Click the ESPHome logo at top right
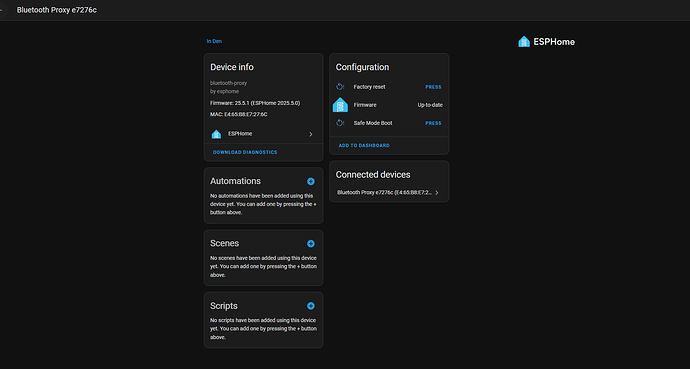Viewport: 690px width, 369px height. pyautogui.click(x=546, y=42)
